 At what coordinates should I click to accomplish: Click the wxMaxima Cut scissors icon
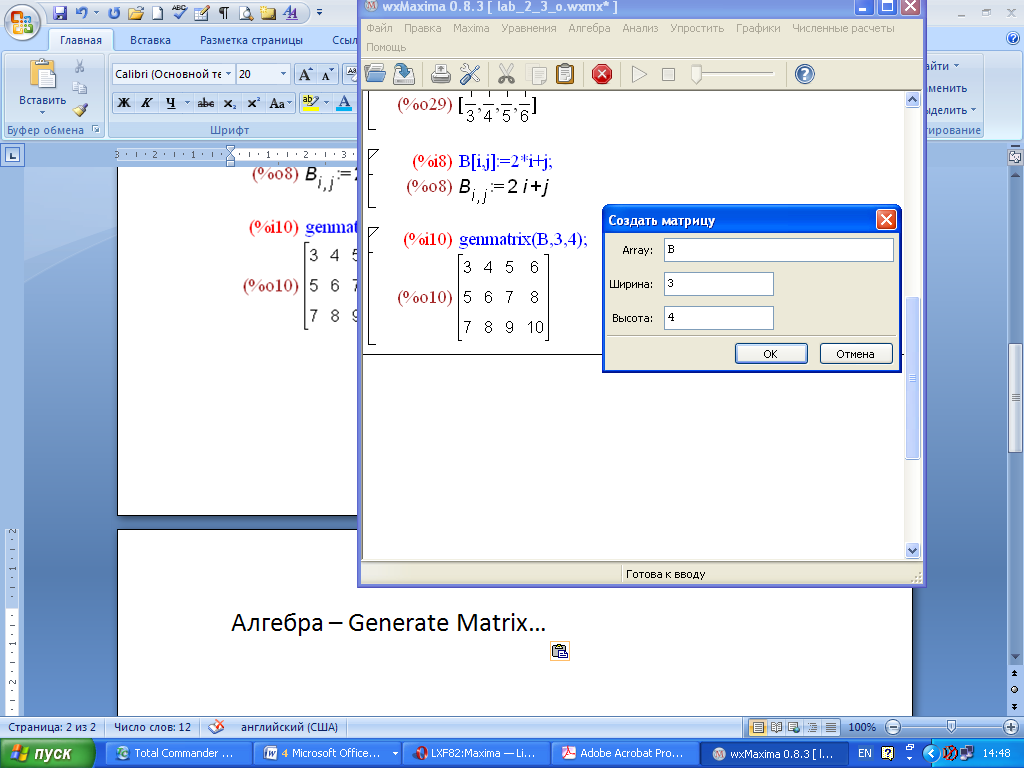[506, 74]
